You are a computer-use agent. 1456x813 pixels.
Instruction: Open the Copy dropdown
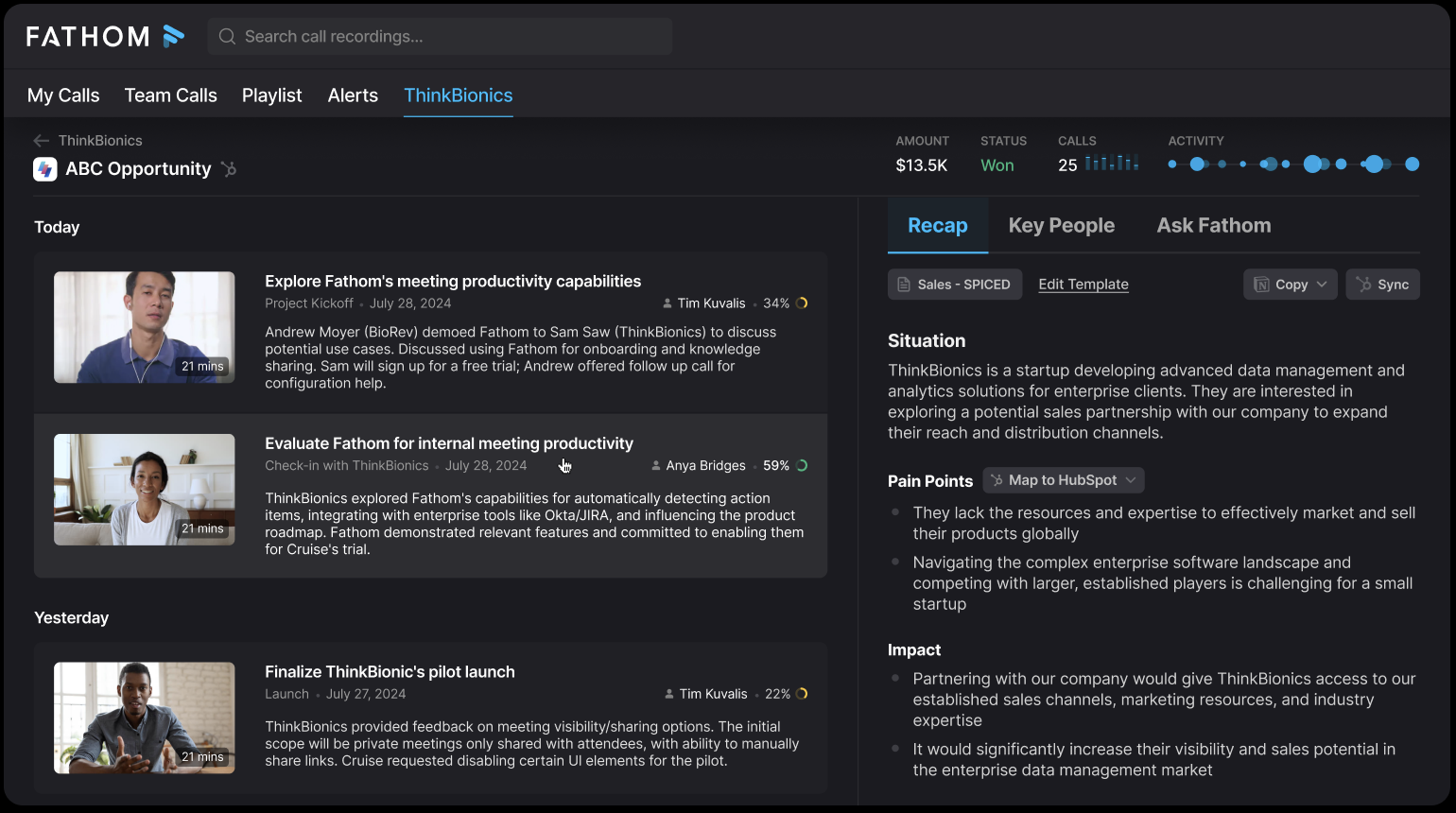1291,285
